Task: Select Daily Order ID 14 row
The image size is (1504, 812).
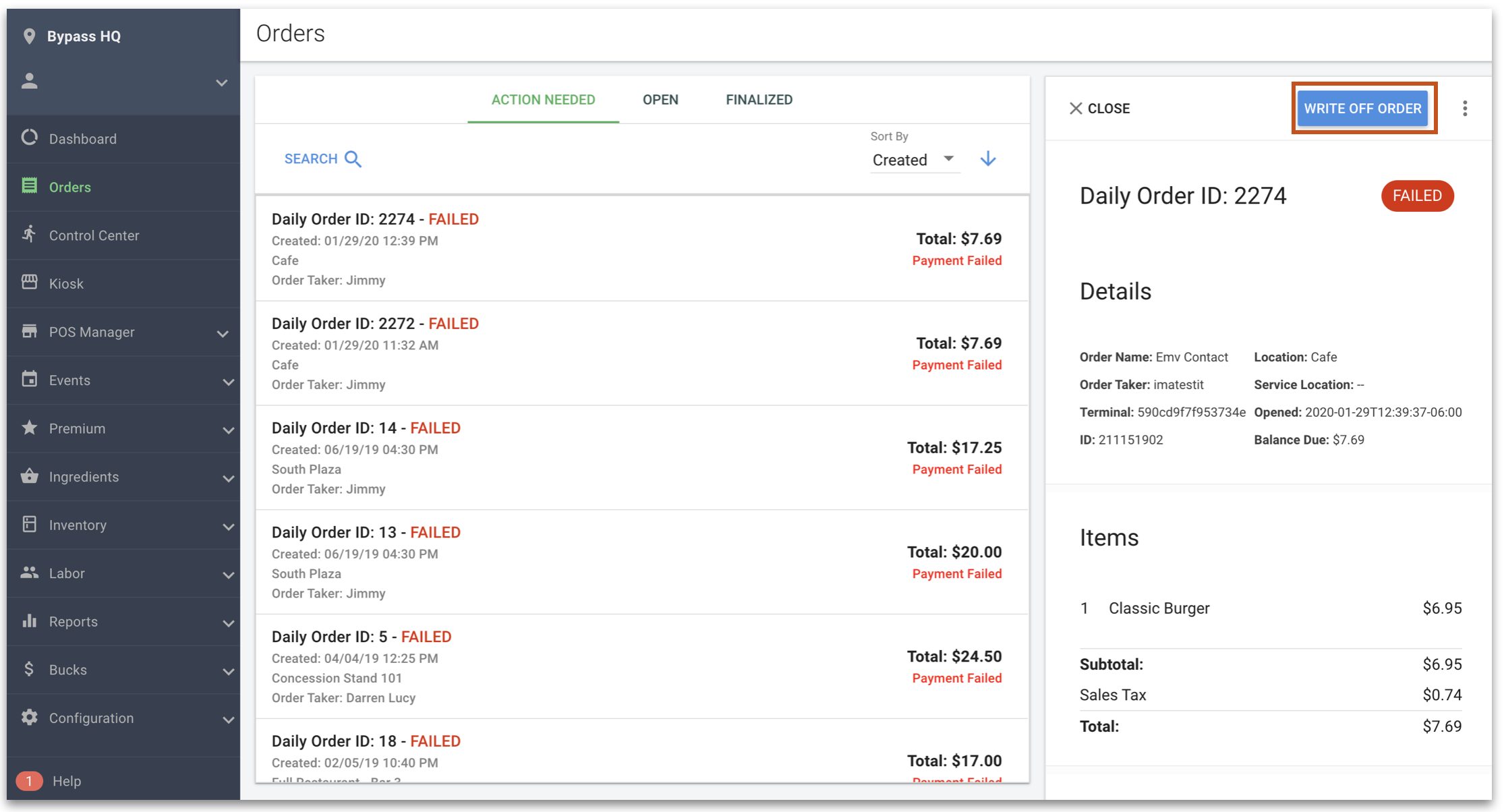Action: [x=642, y=458]
